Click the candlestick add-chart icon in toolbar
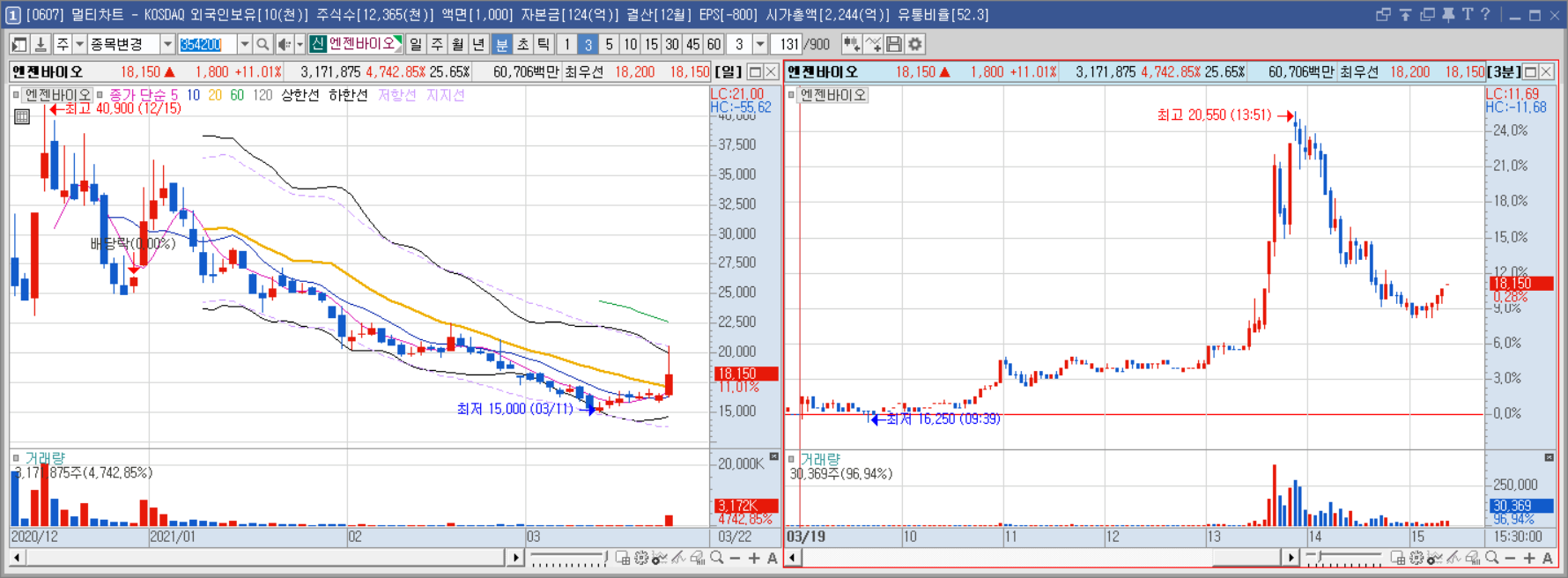 851,44
